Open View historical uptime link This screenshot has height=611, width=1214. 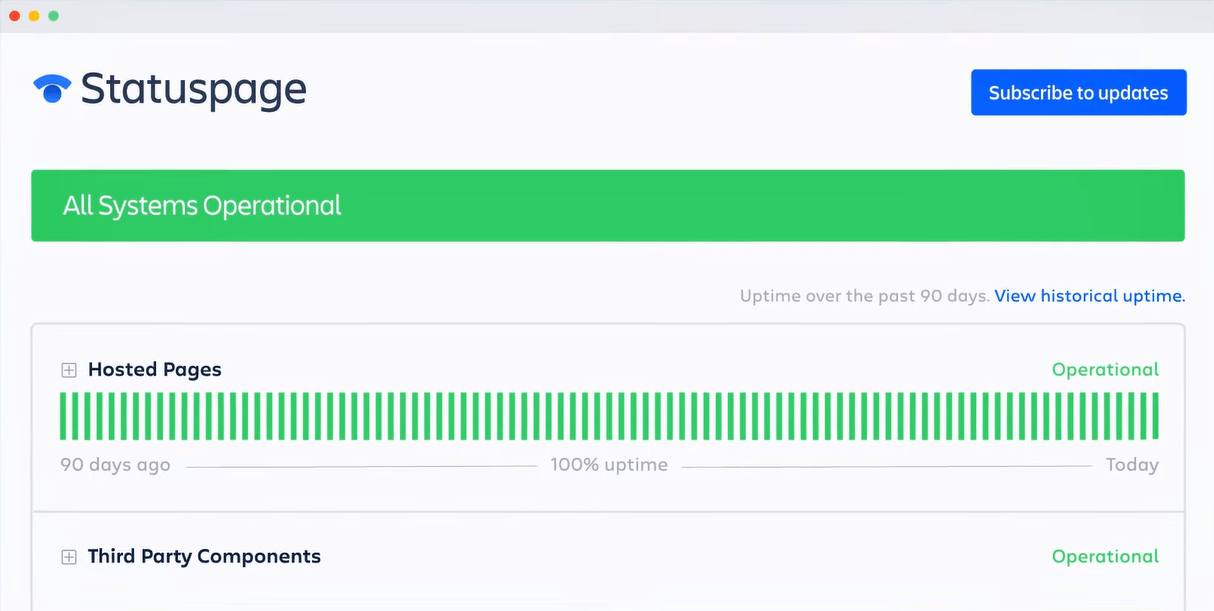click(x=1089, y=296)
